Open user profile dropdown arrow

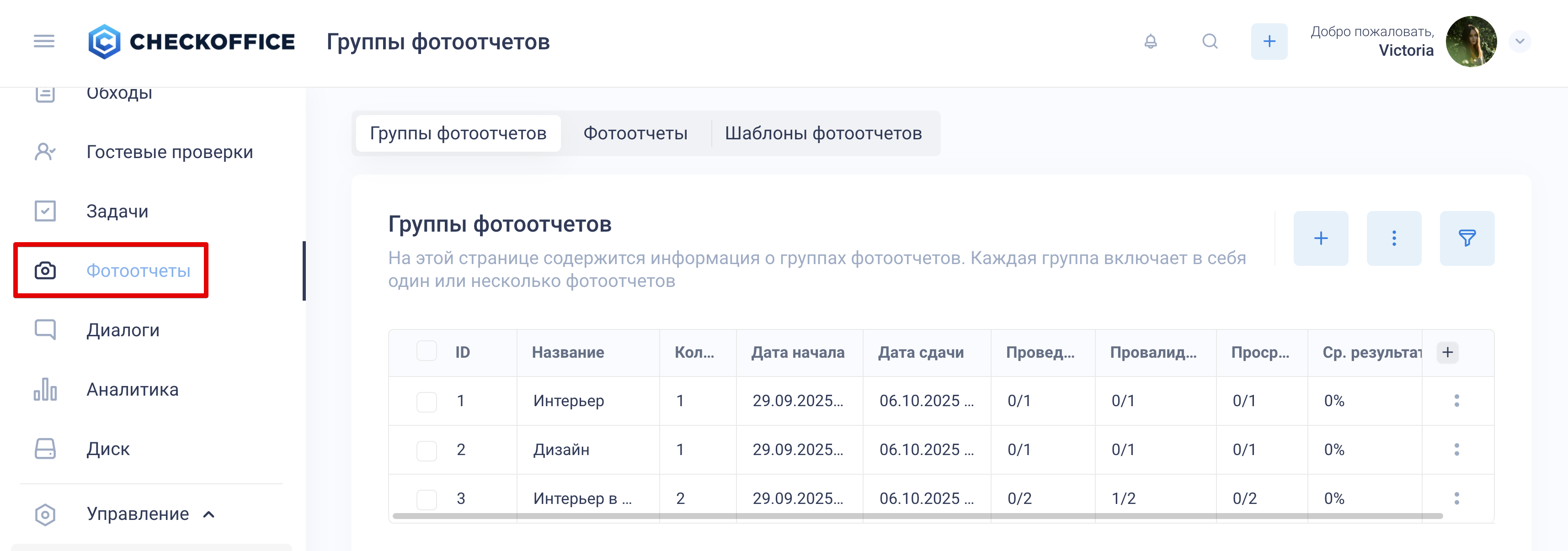coord(1519,42)
